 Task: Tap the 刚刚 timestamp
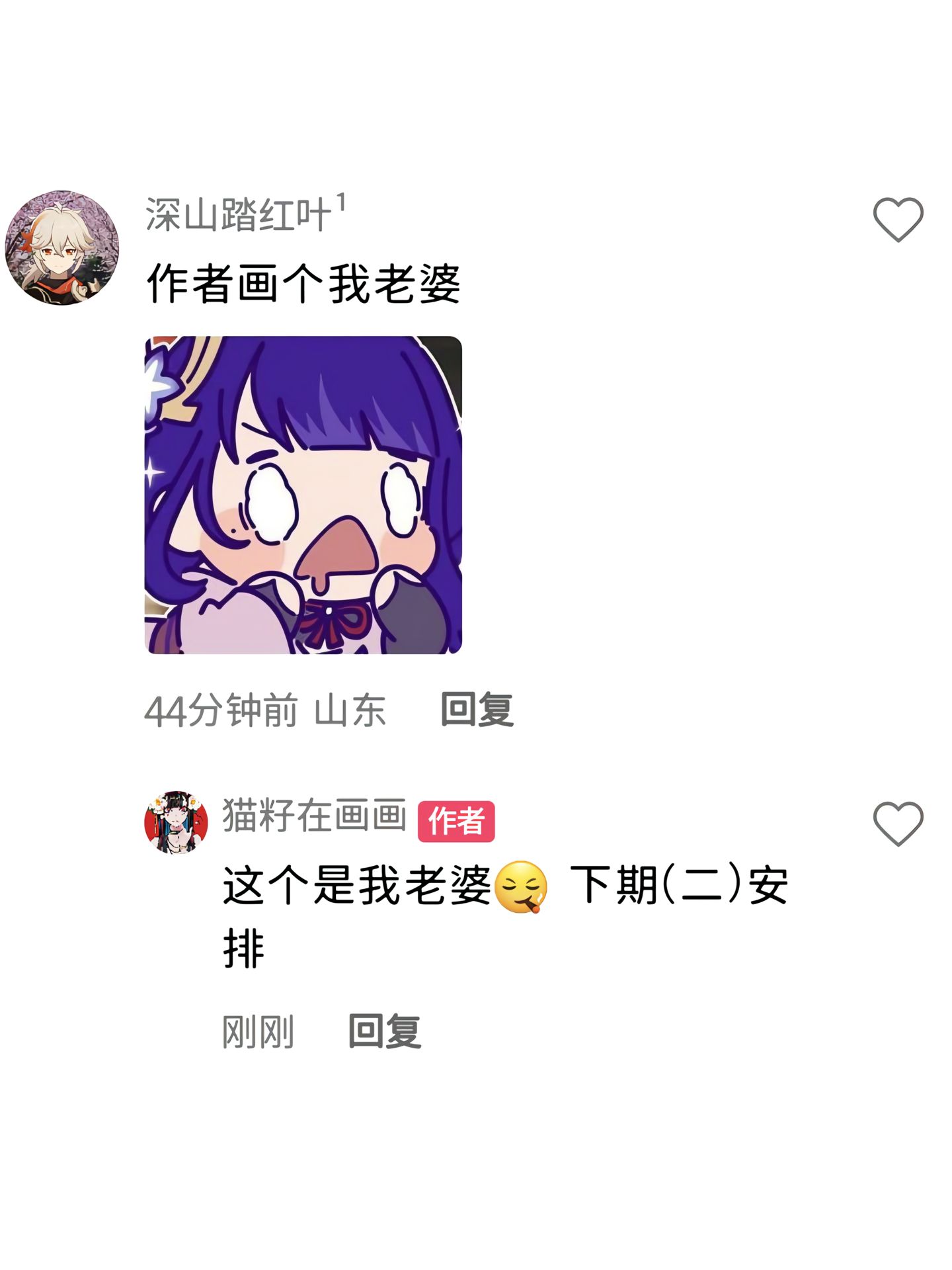pos(258,1032)
